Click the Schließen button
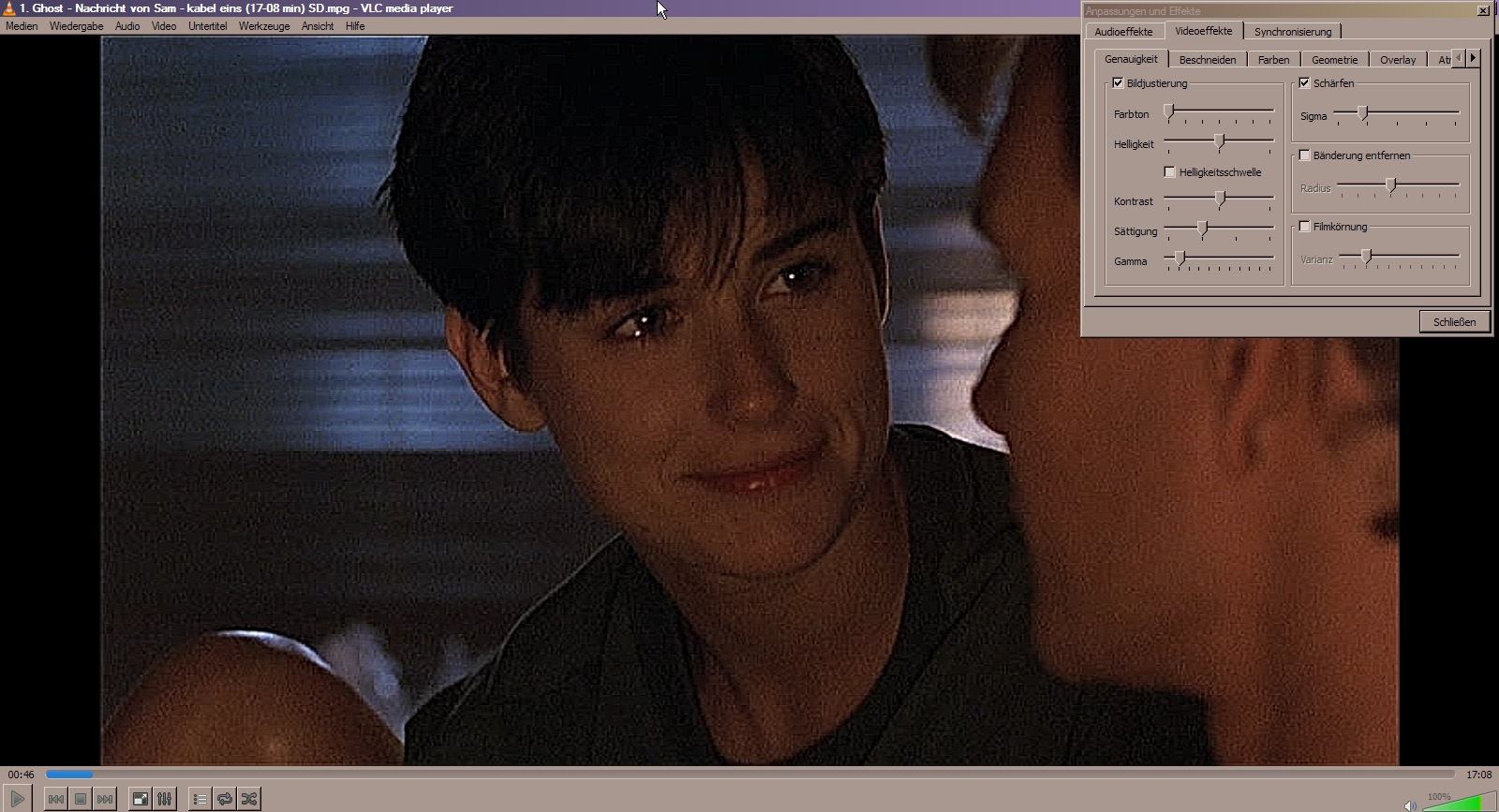1499x812 pixels. pos(1454,322)
